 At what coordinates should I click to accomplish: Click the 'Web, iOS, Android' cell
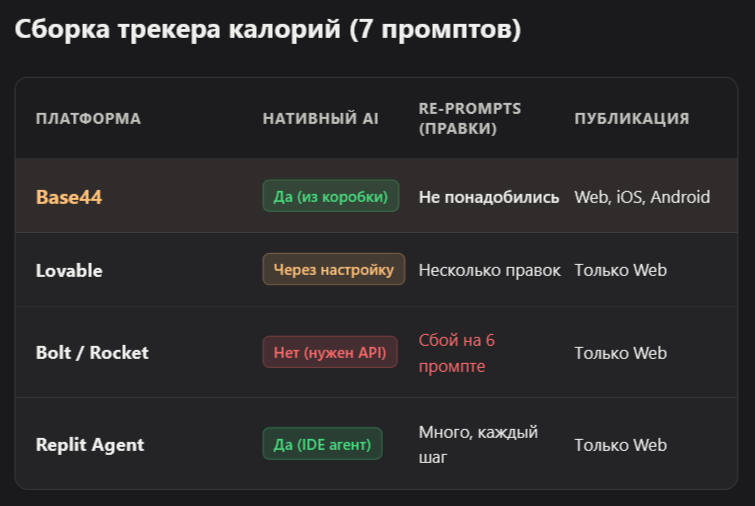642,197
